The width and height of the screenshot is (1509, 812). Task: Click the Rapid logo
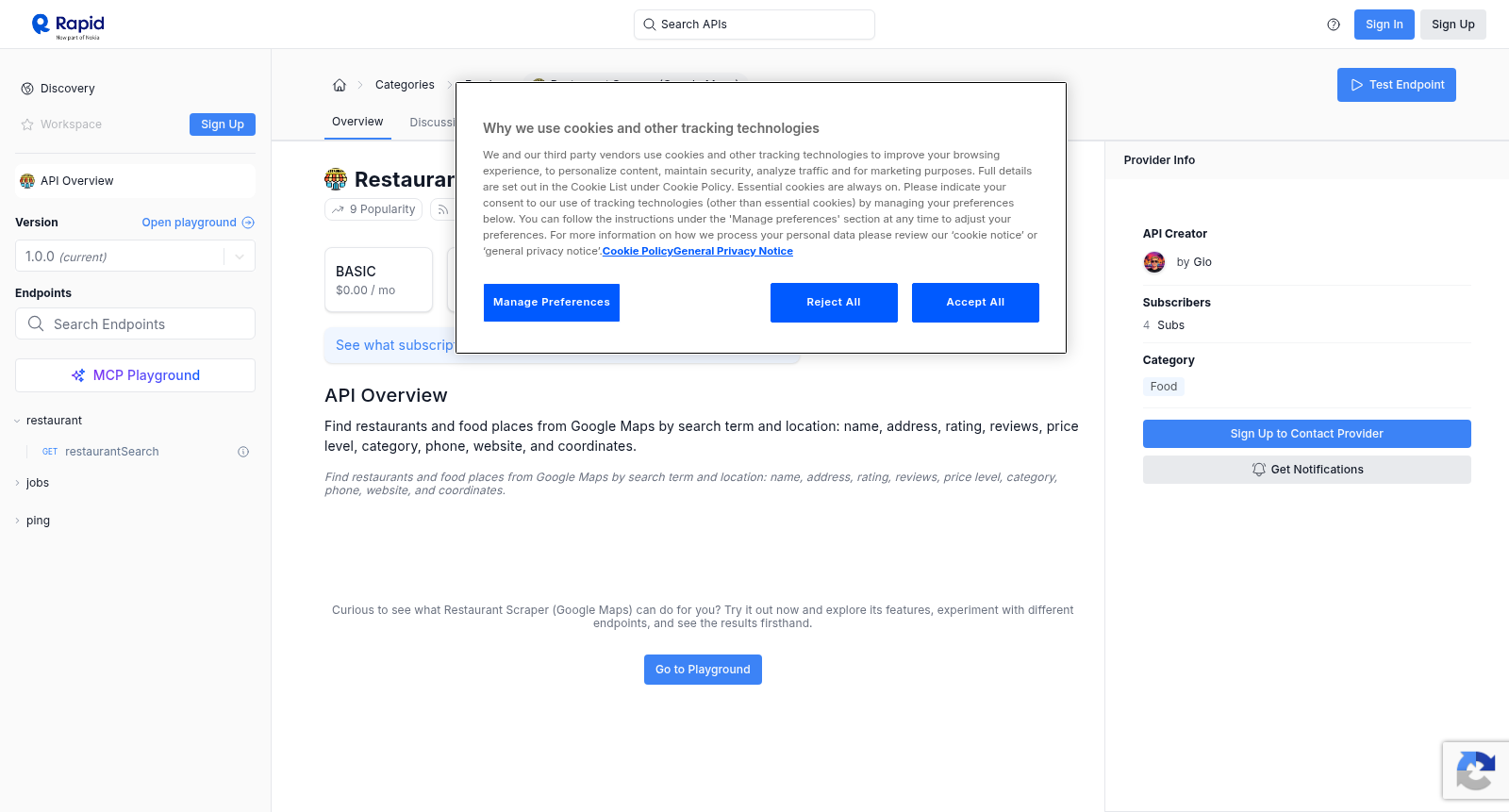click(68, 25)
